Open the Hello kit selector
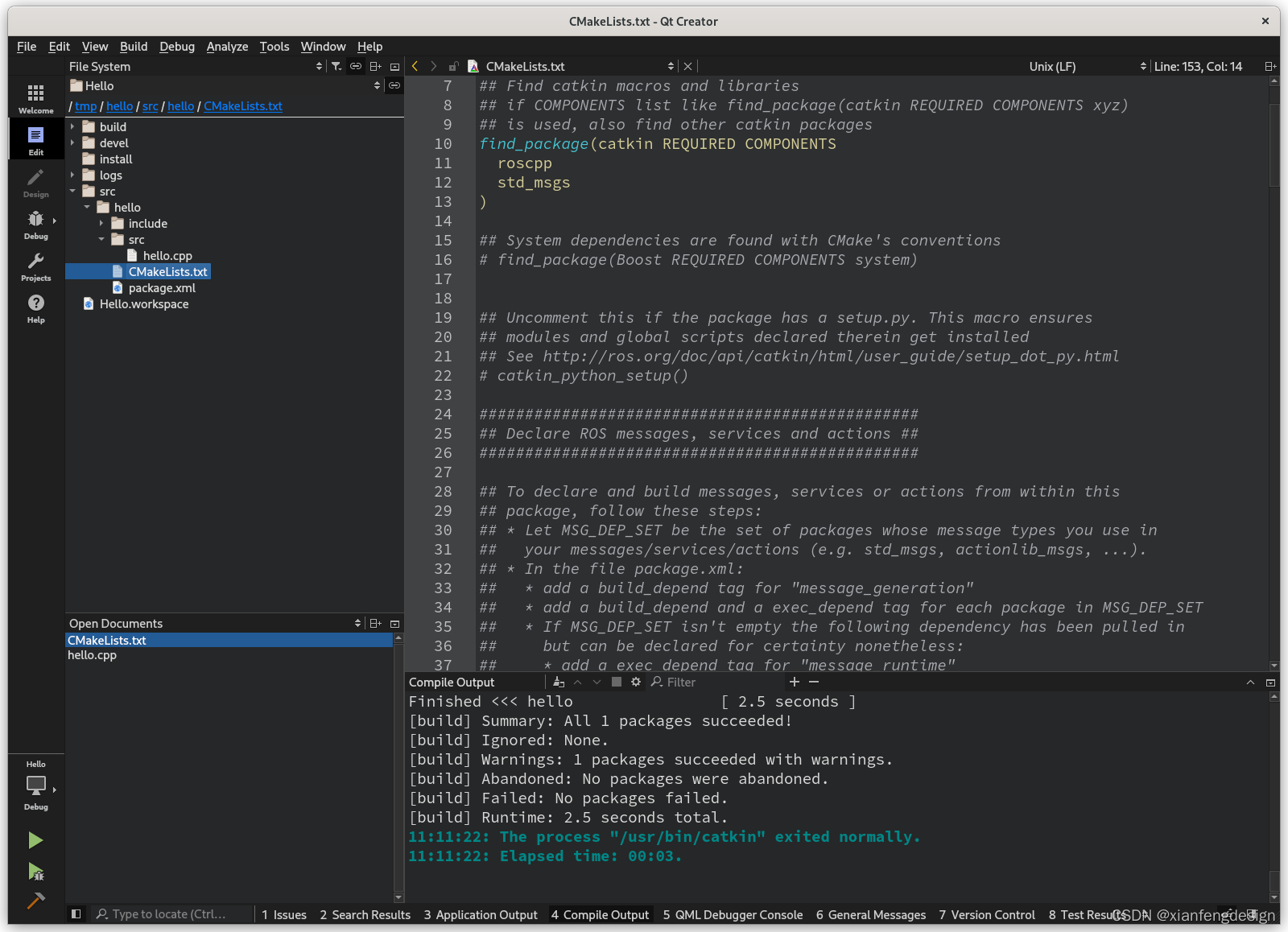1288x932 pixels. point(35,785)
